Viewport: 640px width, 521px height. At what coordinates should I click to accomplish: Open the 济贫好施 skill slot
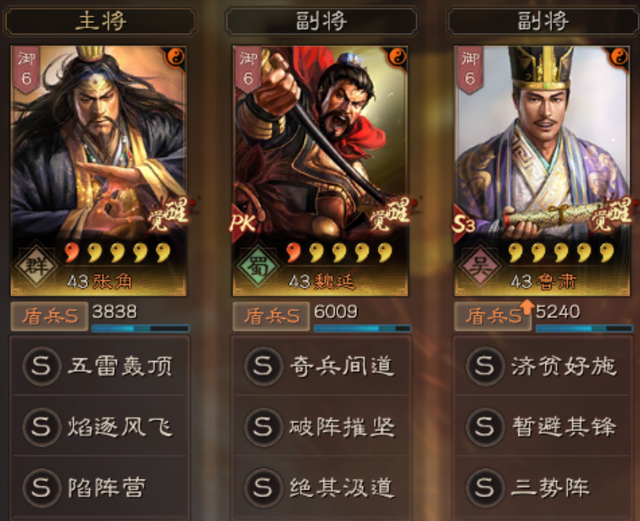(x=542, y=366)
